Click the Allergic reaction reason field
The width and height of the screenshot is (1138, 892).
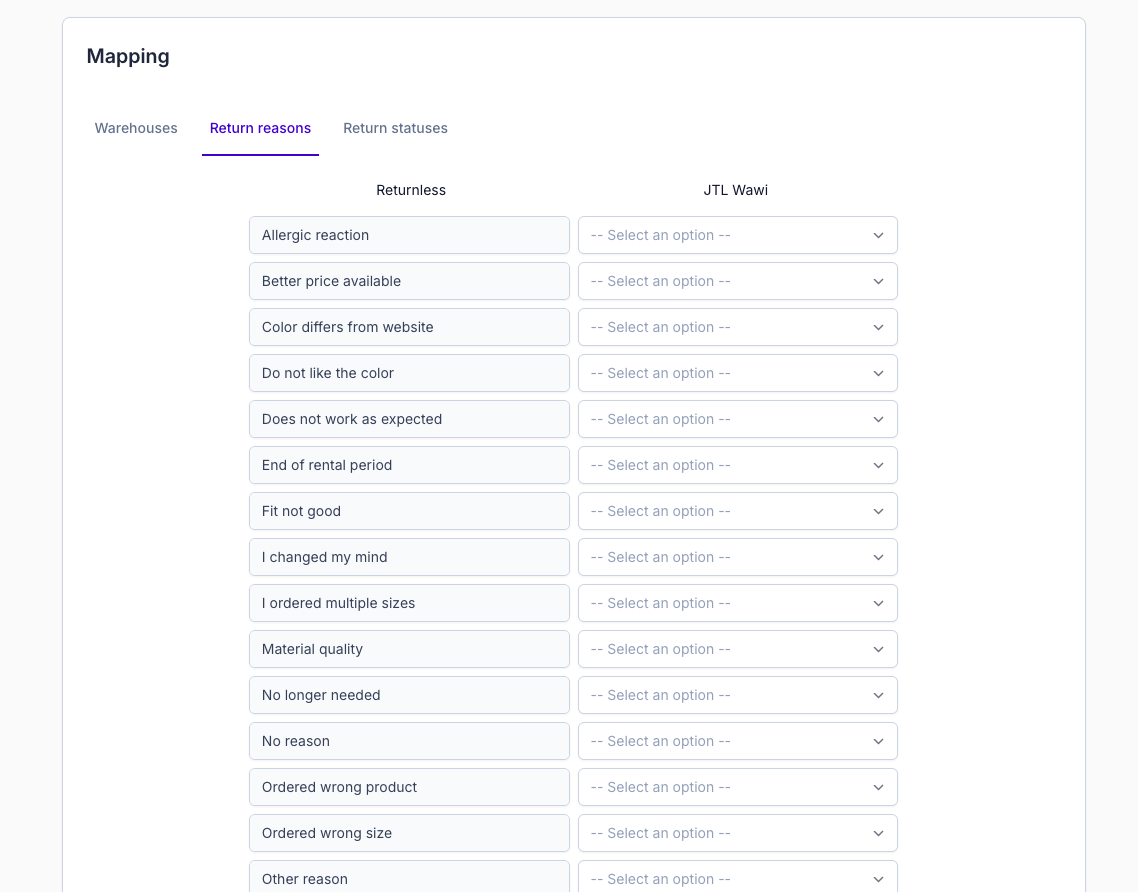point(409,235)
